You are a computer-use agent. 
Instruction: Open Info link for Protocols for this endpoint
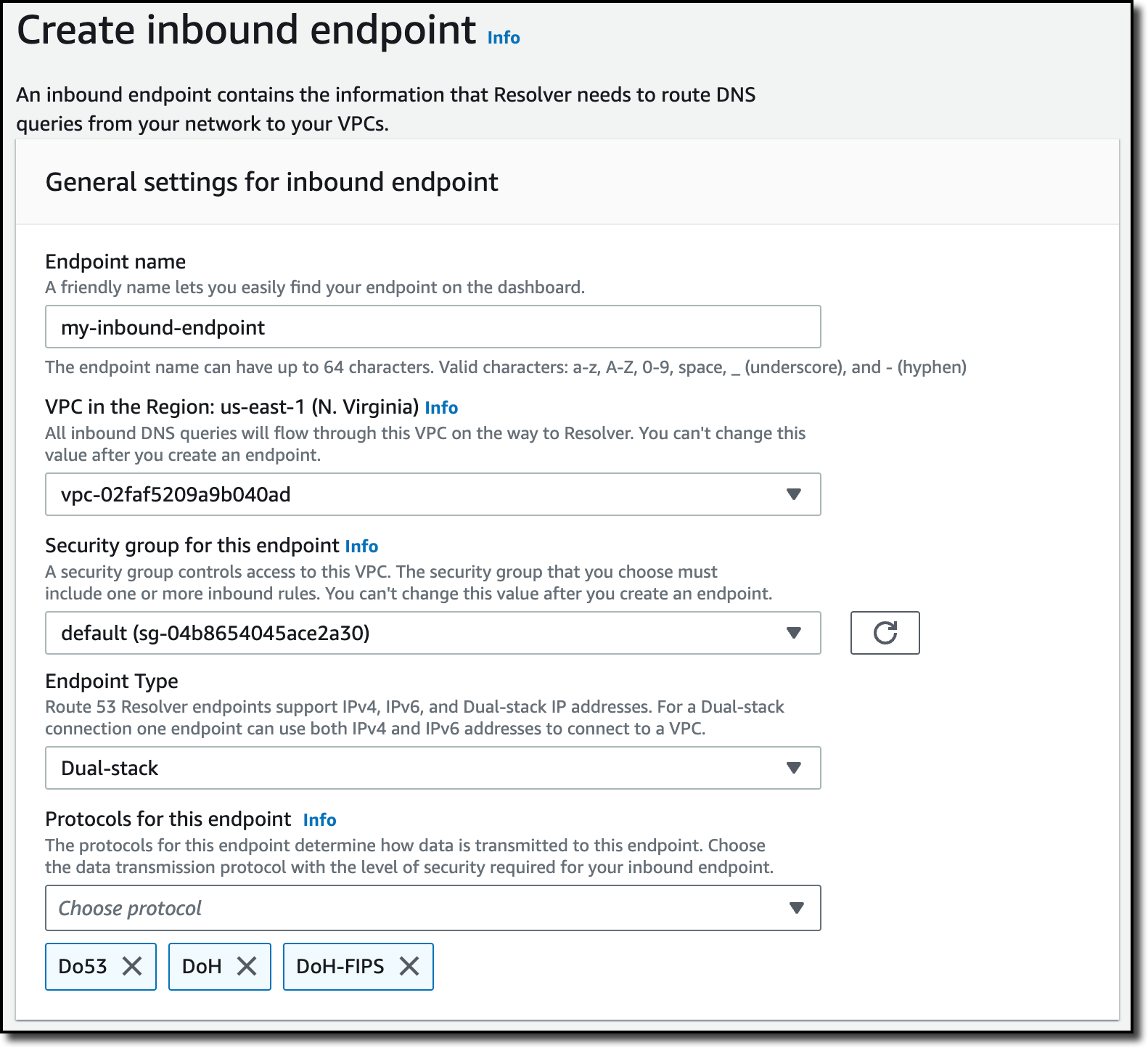(x=319, y=820)
